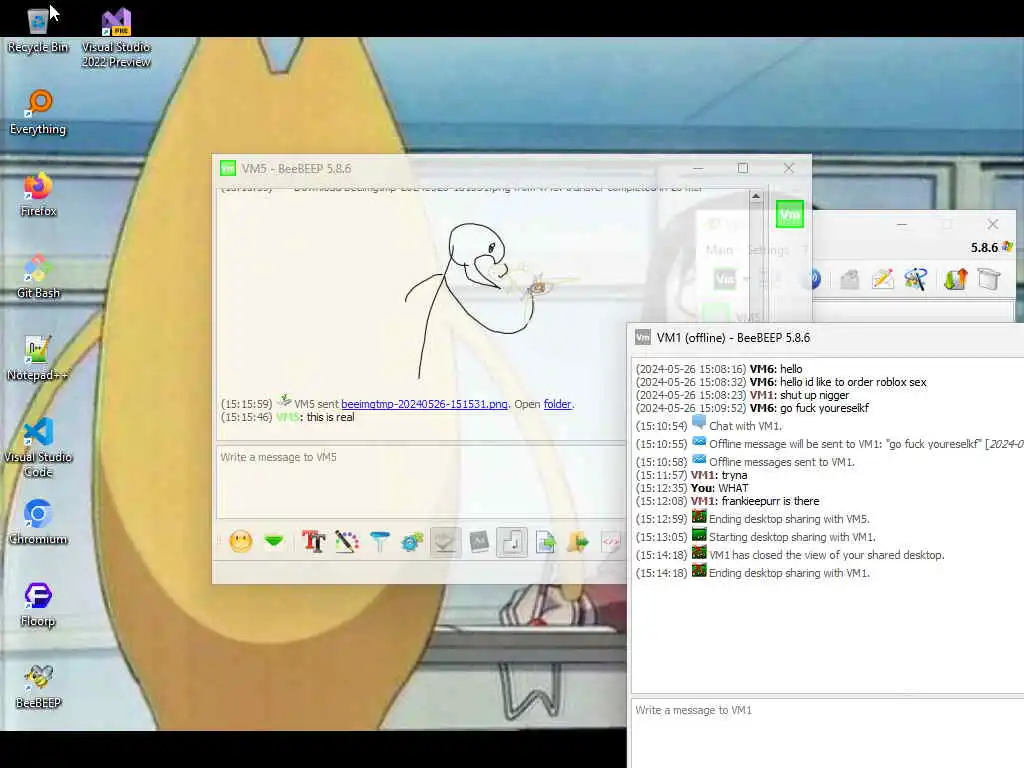Open Firefox desktop icon
This screenshot has width=1024, height=768.
point(38,195)
